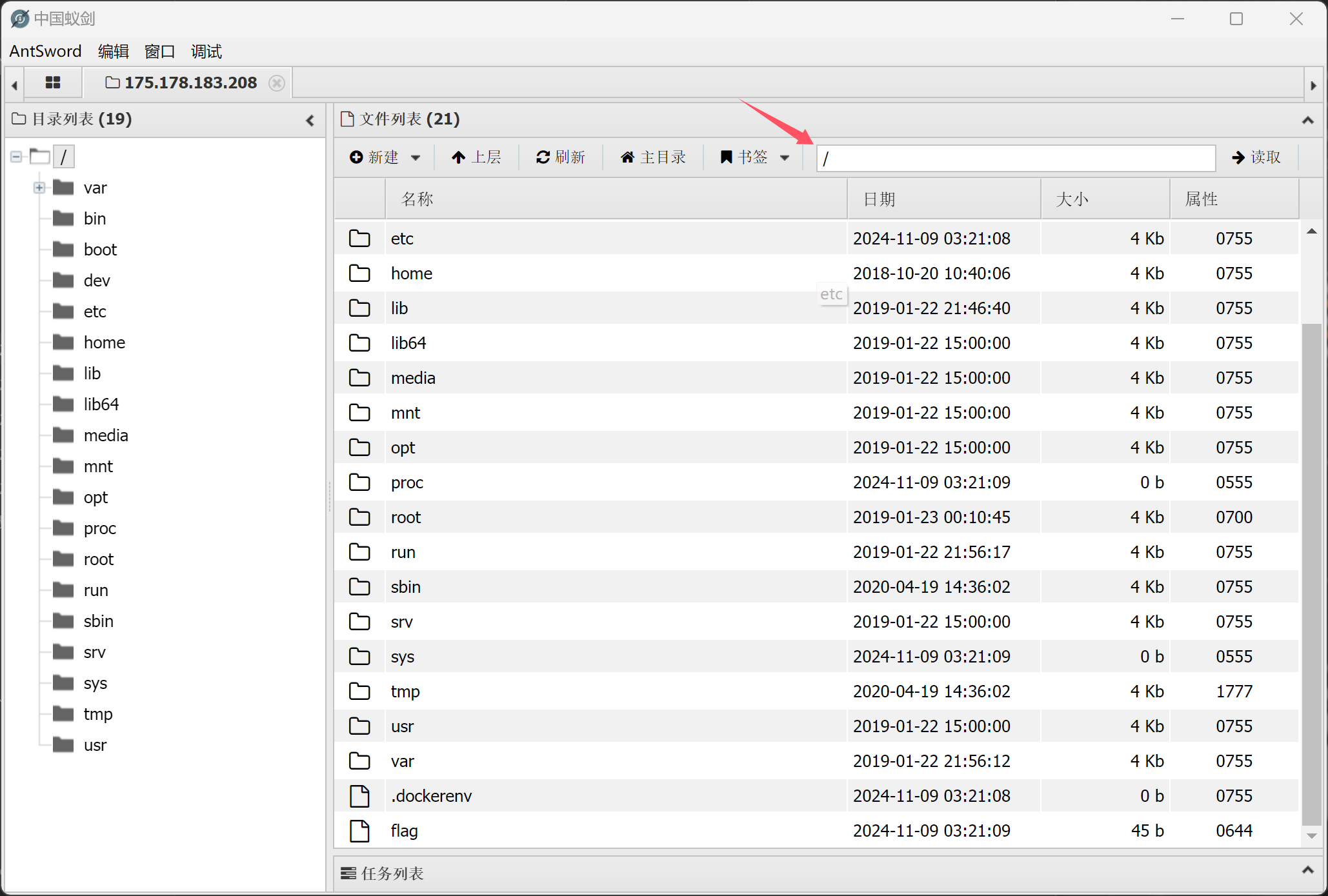Click the etc folder icon in tree
Viewport: 1328px width, 896px height.
63,311
